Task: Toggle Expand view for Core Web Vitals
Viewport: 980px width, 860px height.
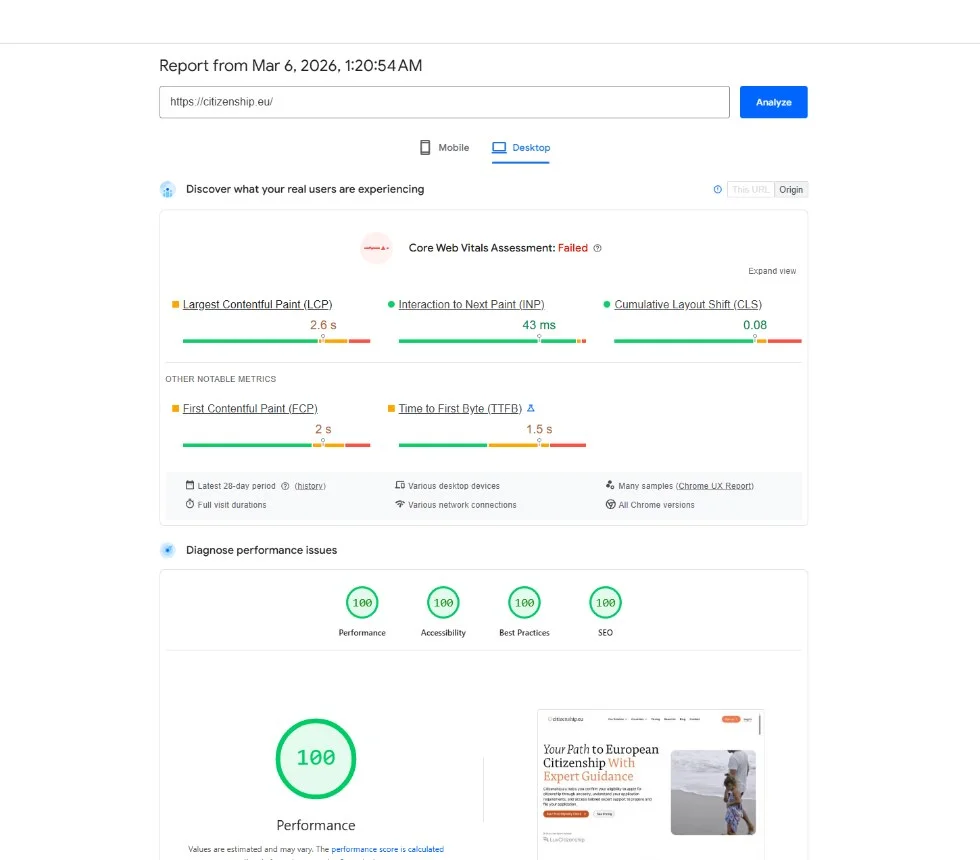Action: [x=771, y=270]
